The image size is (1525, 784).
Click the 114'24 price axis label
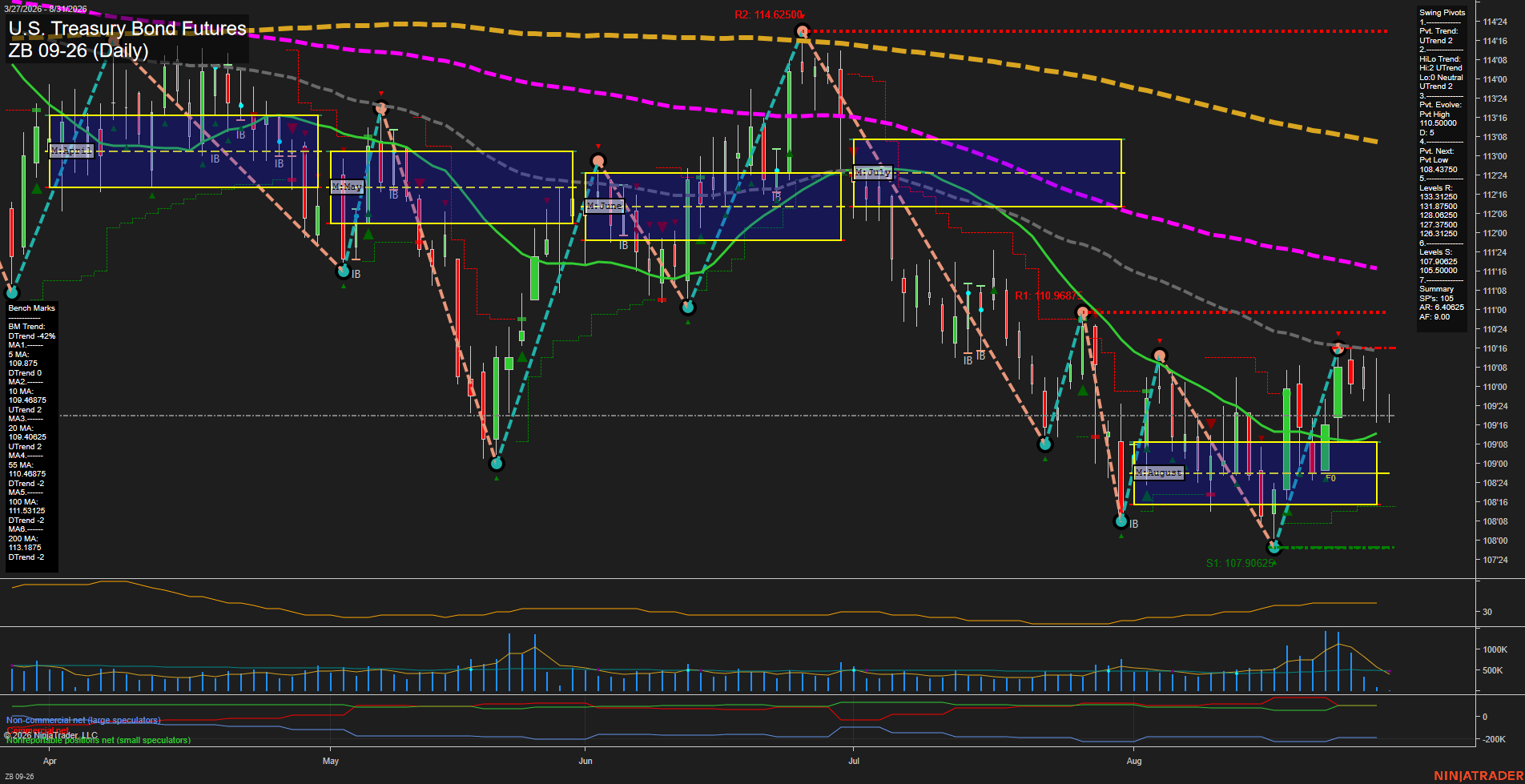(1495, 22)
